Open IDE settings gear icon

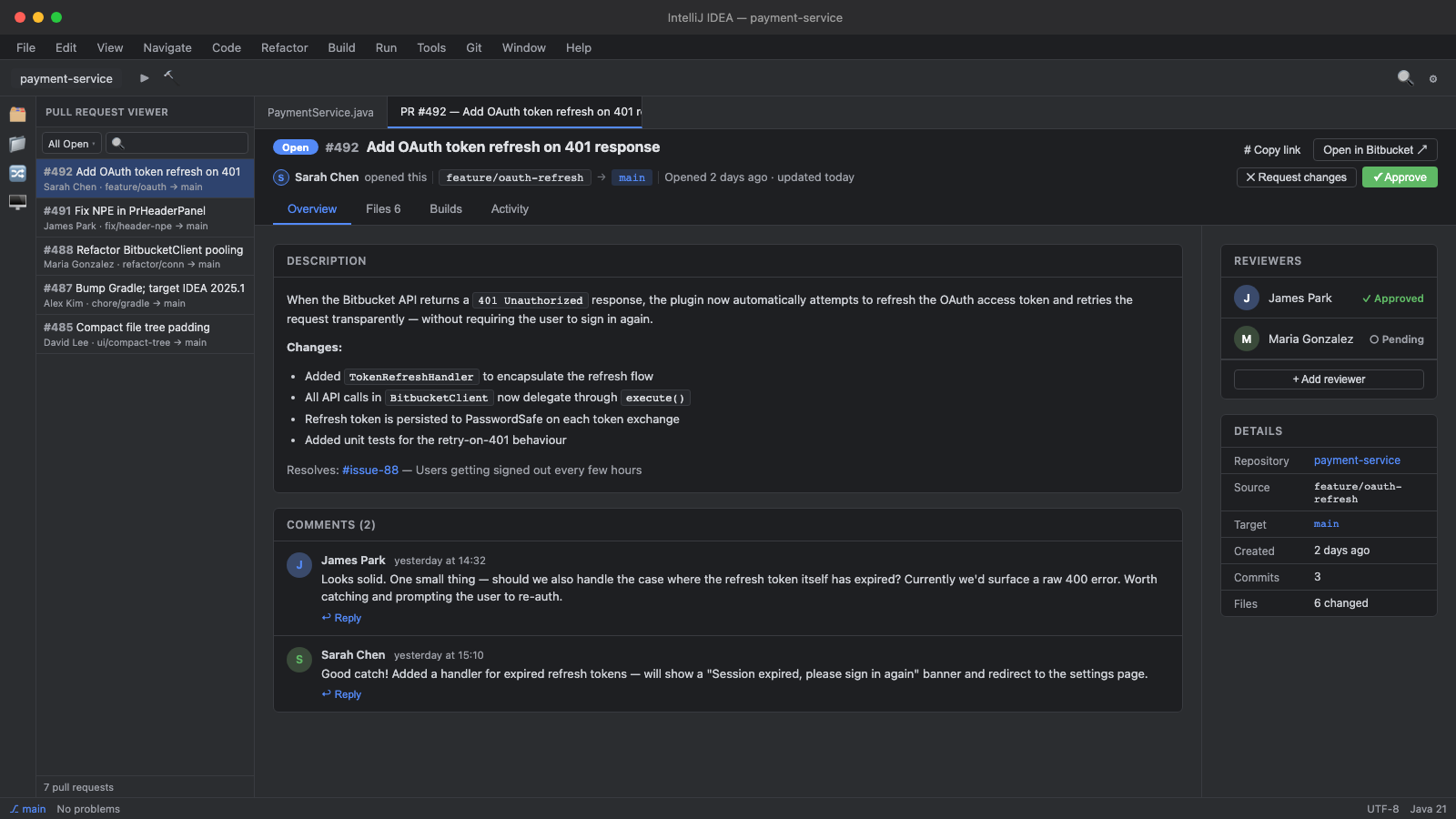[x=1433, y=79]
